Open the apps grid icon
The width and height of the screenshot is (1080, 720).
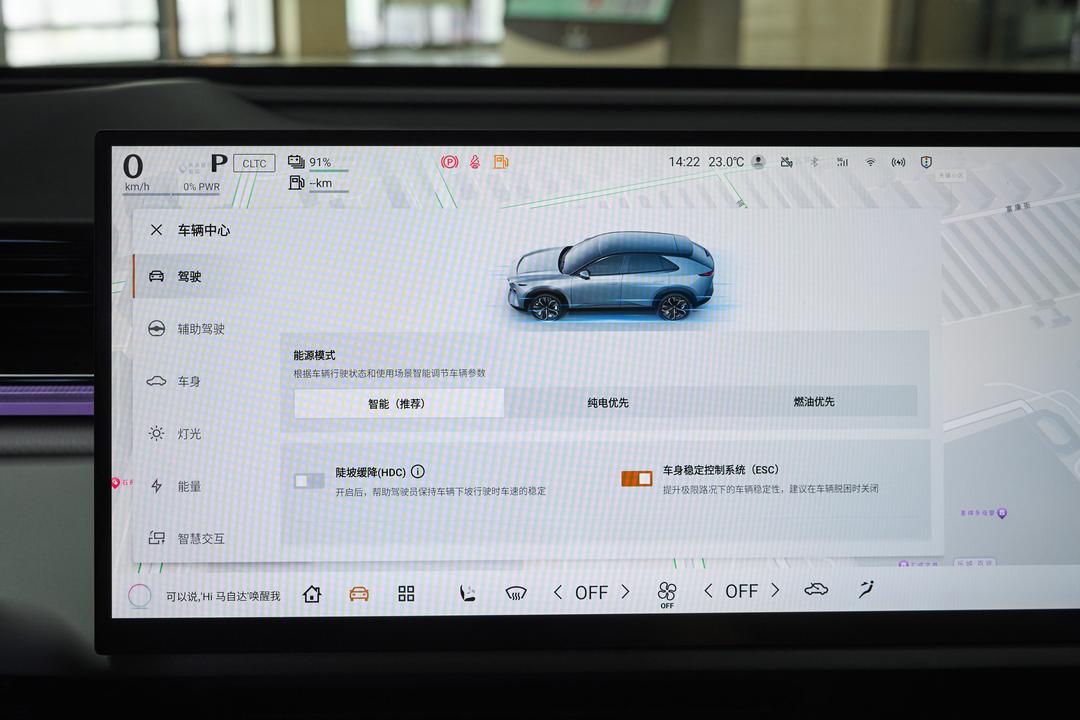click(406, 593)
